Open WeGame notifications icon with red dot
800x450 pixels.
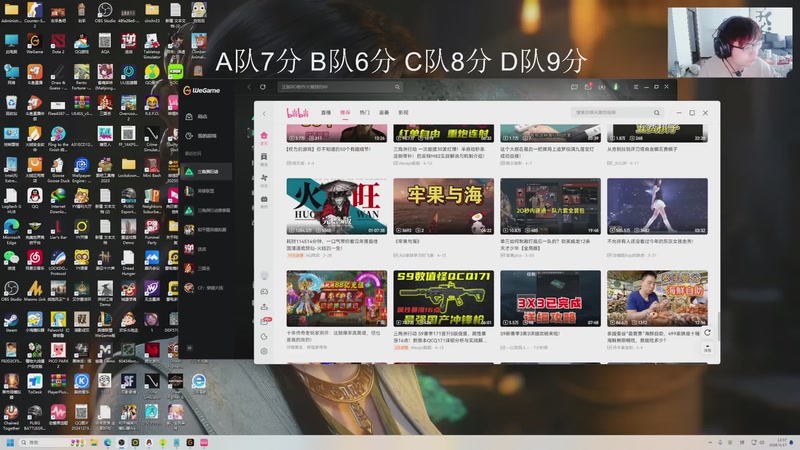tap(588, 87)
